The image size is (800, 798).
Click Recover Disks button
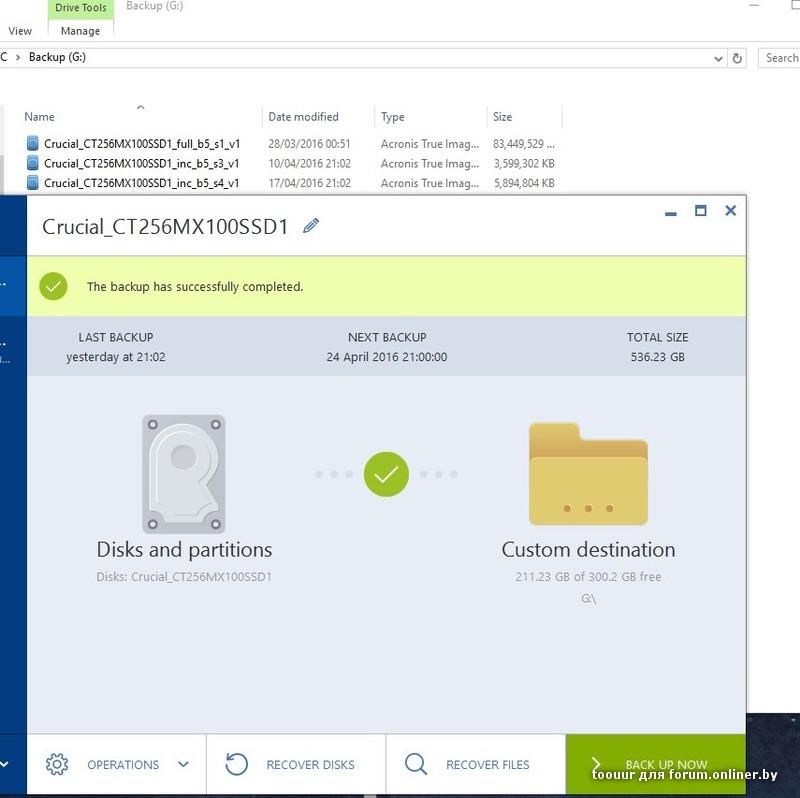click(296, 764)
